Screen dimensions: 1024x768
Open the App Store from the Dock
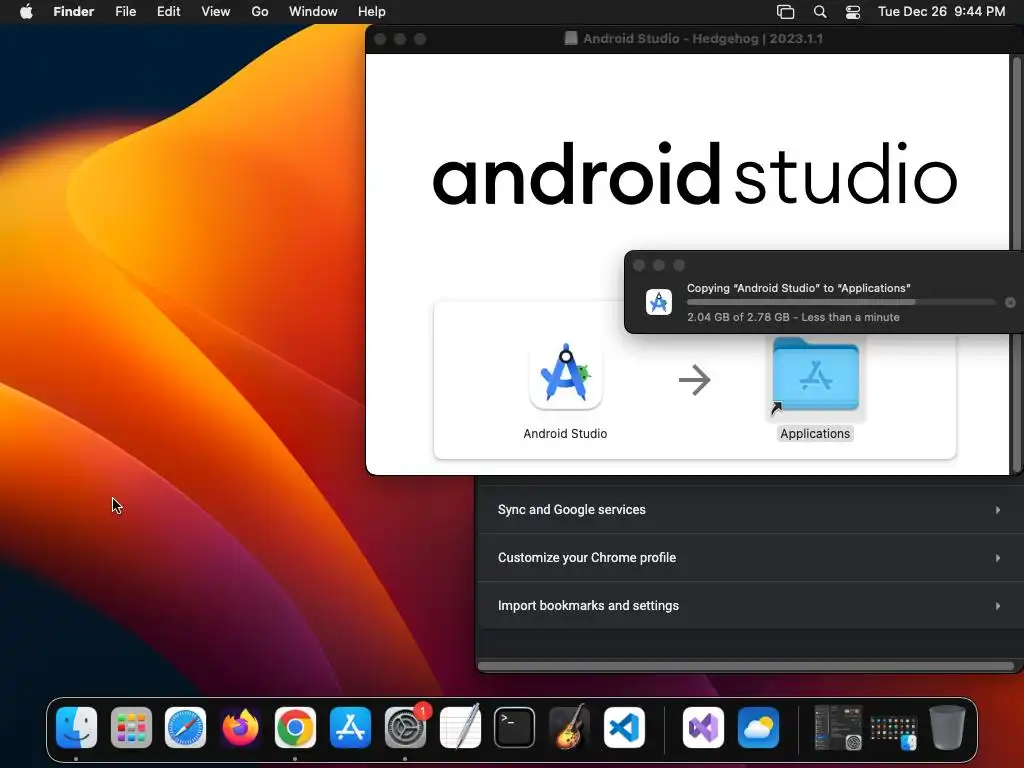pos(350,728)
